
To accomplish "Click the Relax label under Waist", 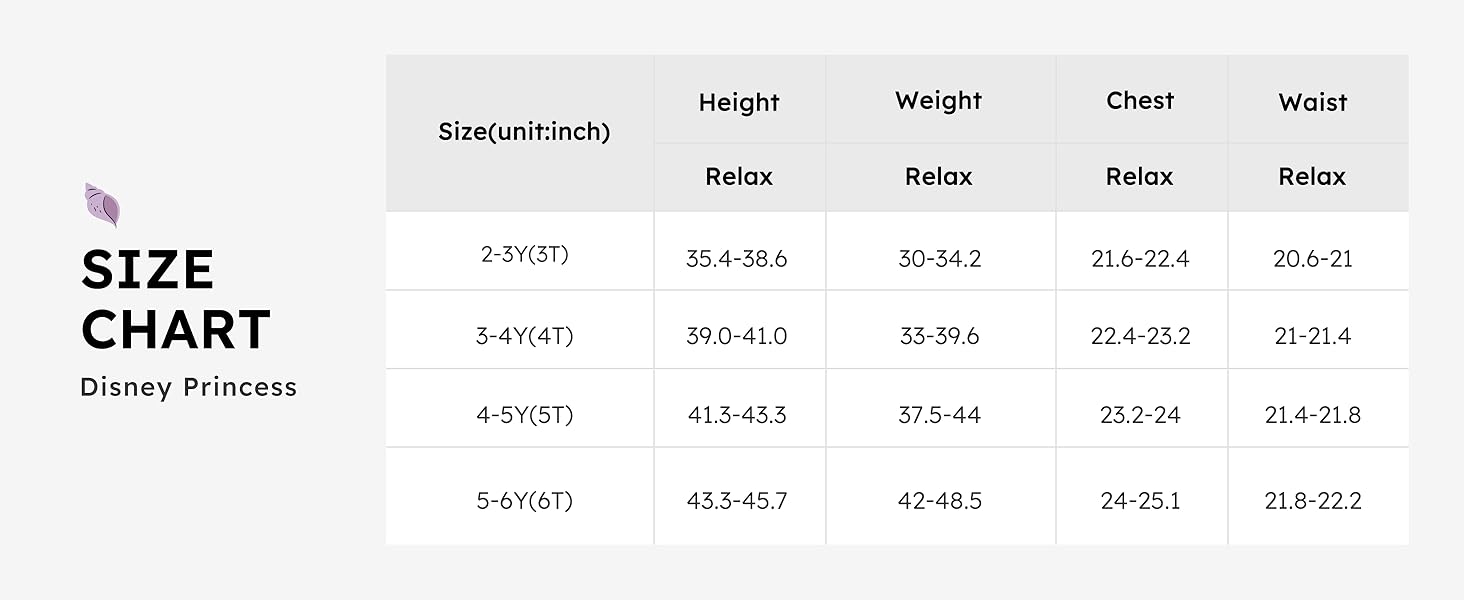I will coord(1312,177).
